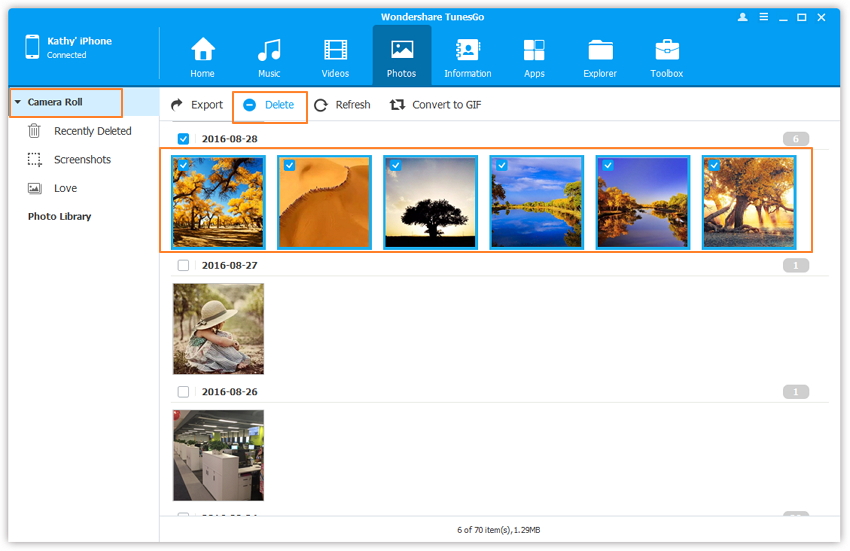Uncheck the 2016-08-28 date group checkbox
Viewport: 850px width, 551px height.
click(x=183, y=139)
